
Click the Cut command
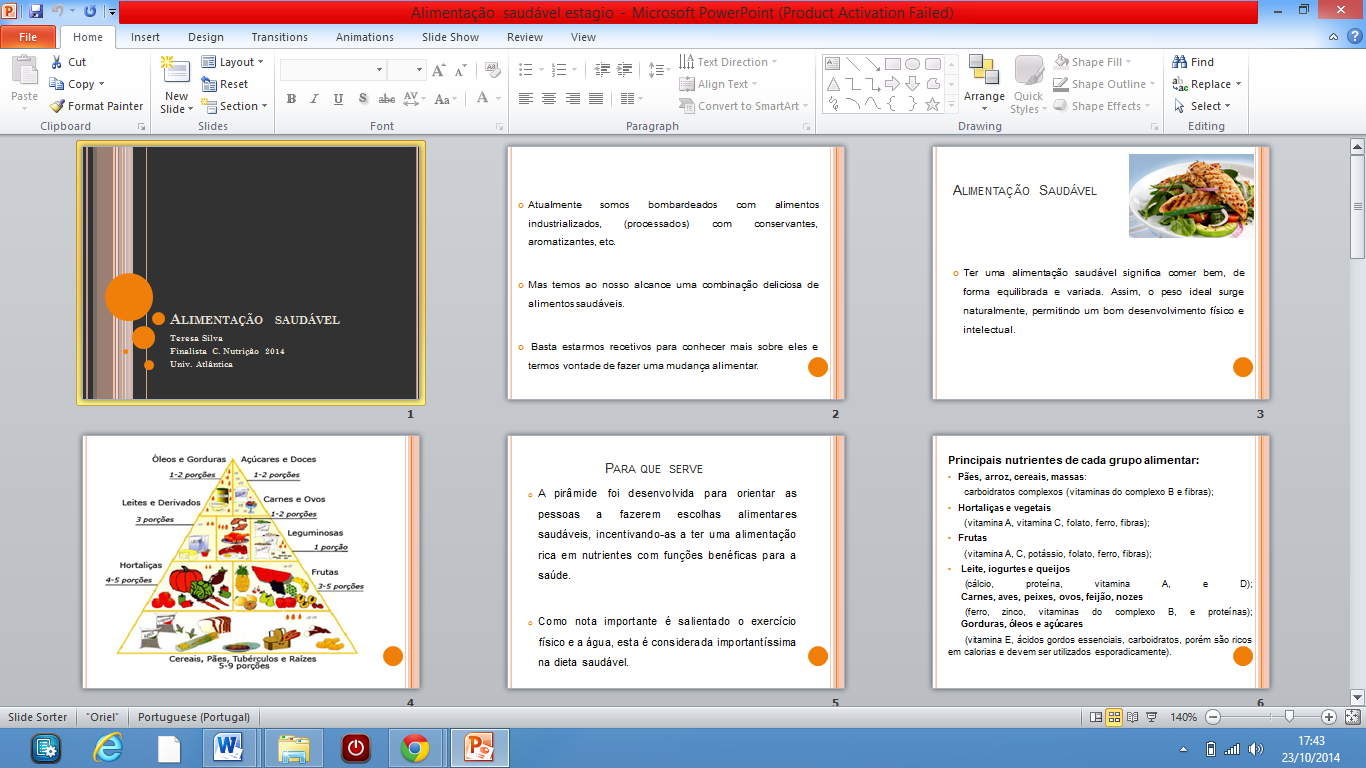68,62
